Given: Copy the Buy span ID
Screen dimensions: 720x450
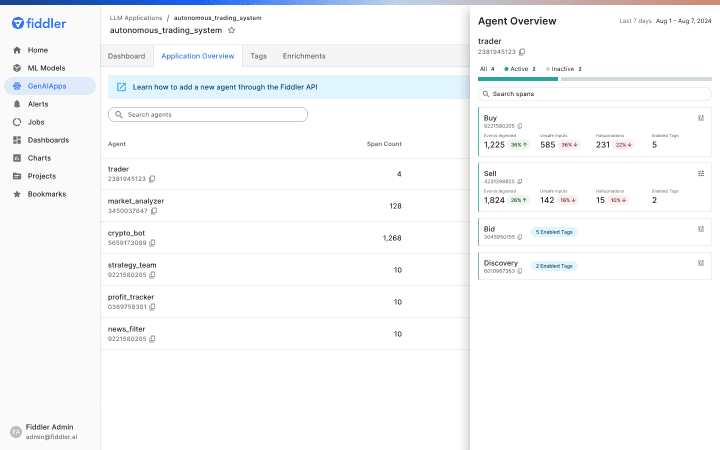Looking at the screenshot, I should [520, 126].
